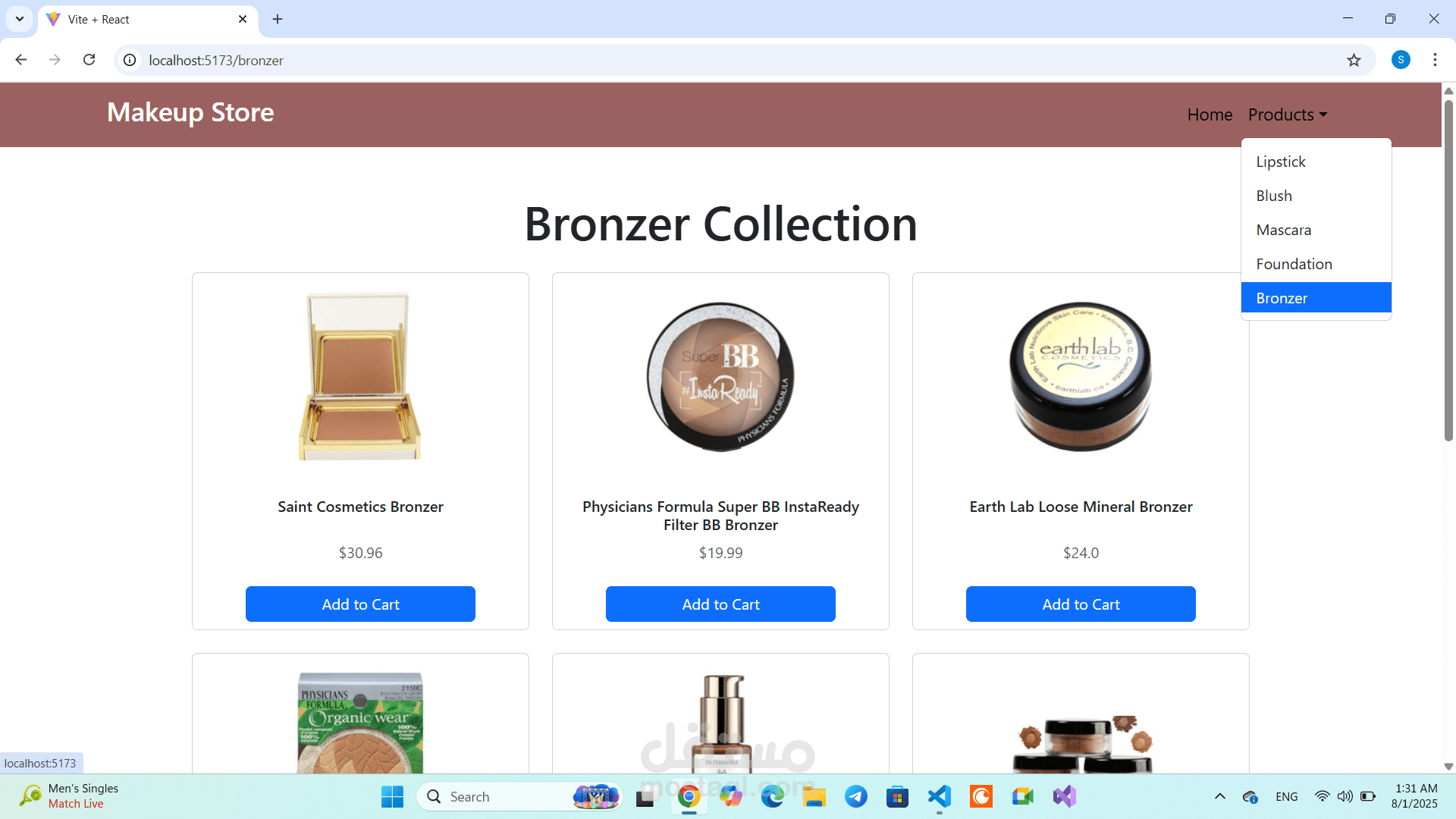
Task: Expand the tab search chevron in Chrome
Action: point(20,19)
